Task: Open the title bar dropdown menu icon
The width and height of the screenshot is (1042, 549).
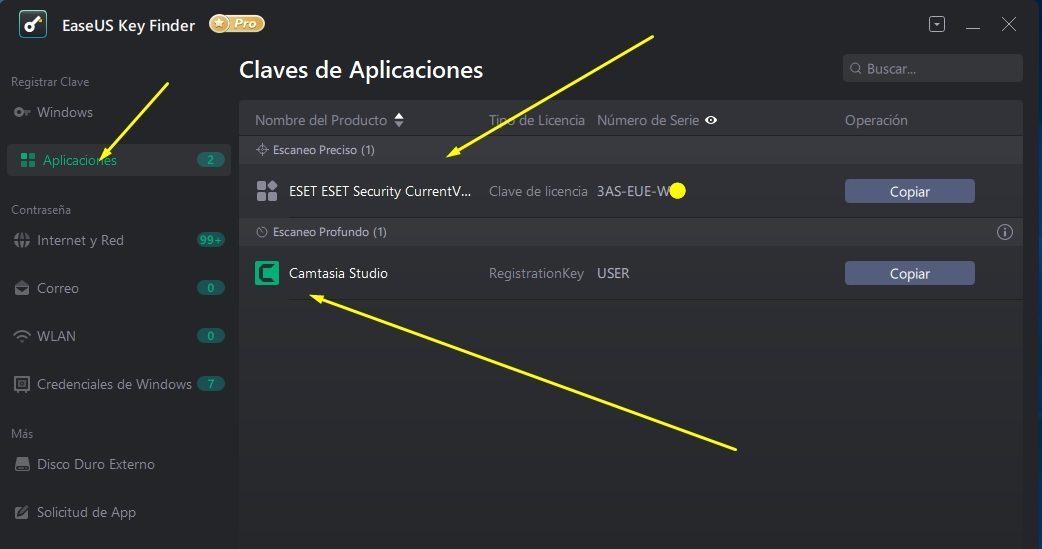Action: [936, 25]
